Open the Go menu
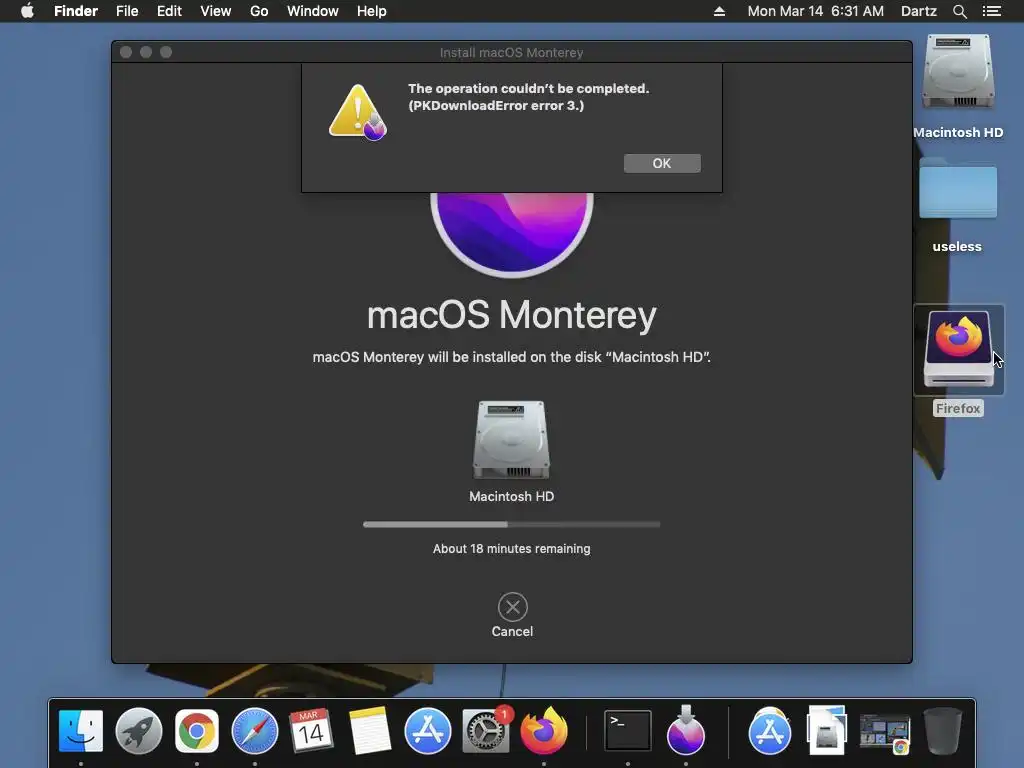This screenshot has width=1024, height=768. tap(259, 11)
